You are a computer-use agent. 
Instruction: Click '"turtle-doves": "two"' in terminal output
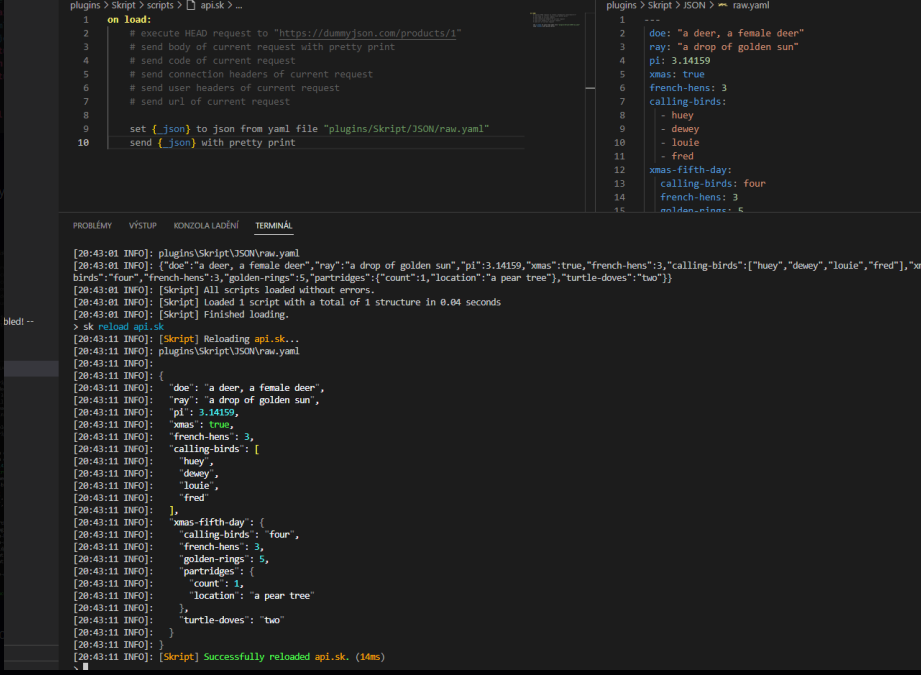tap(231, 620)
